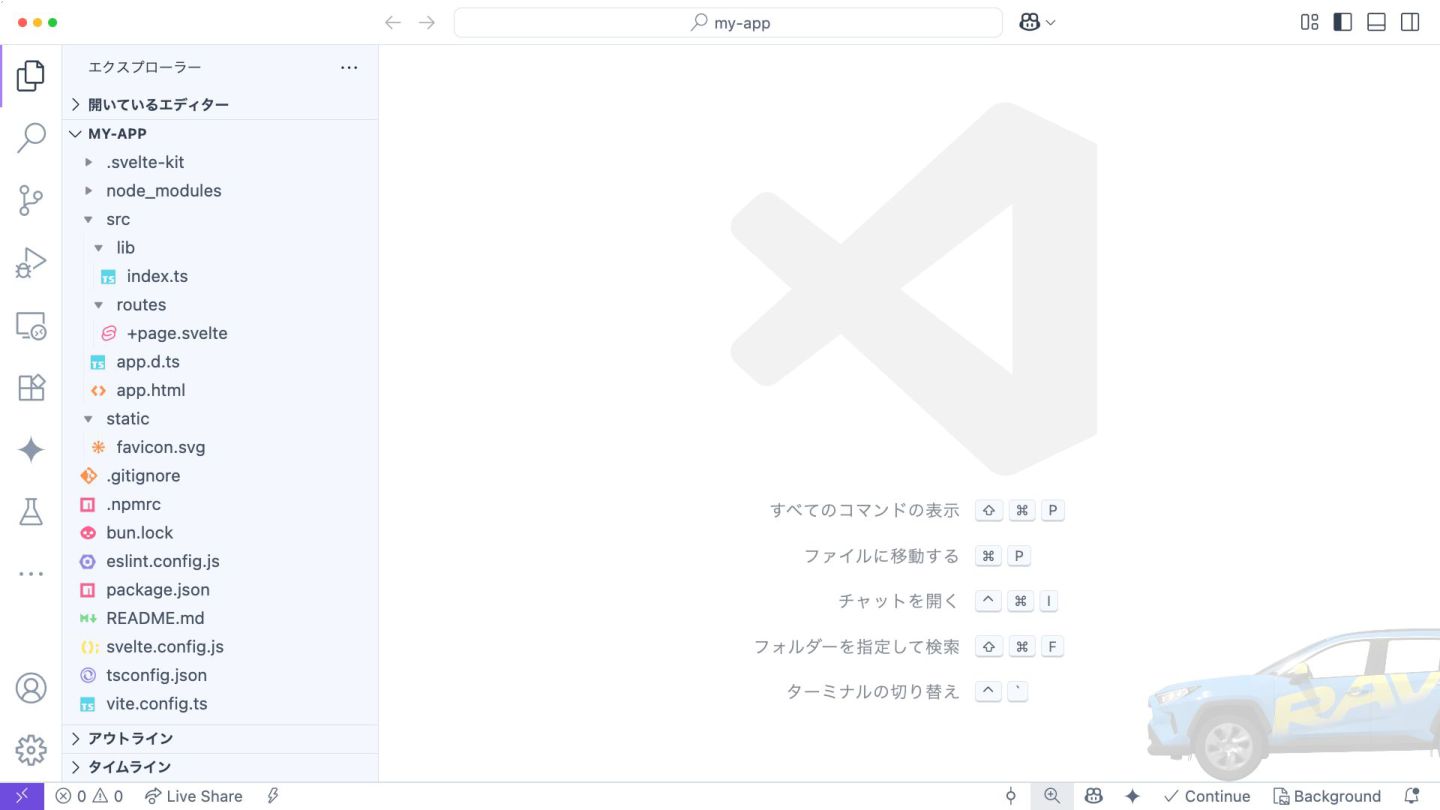Click the Background status bar item
Image resolution: width=1440 pixels, height=810 pixels.
1327,796
